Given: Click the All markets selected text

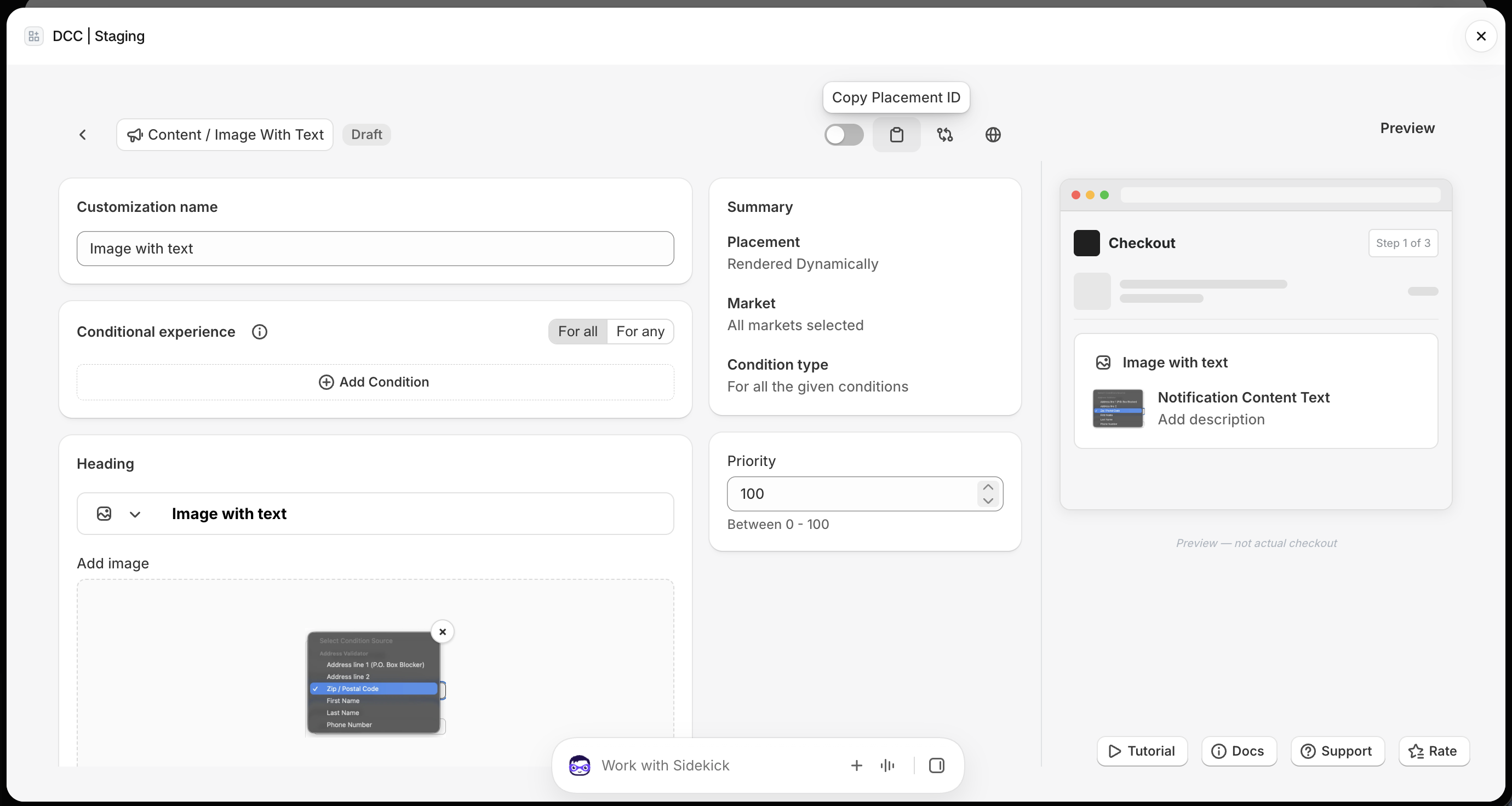Looking at the screenshot, I should click(795, 326).
